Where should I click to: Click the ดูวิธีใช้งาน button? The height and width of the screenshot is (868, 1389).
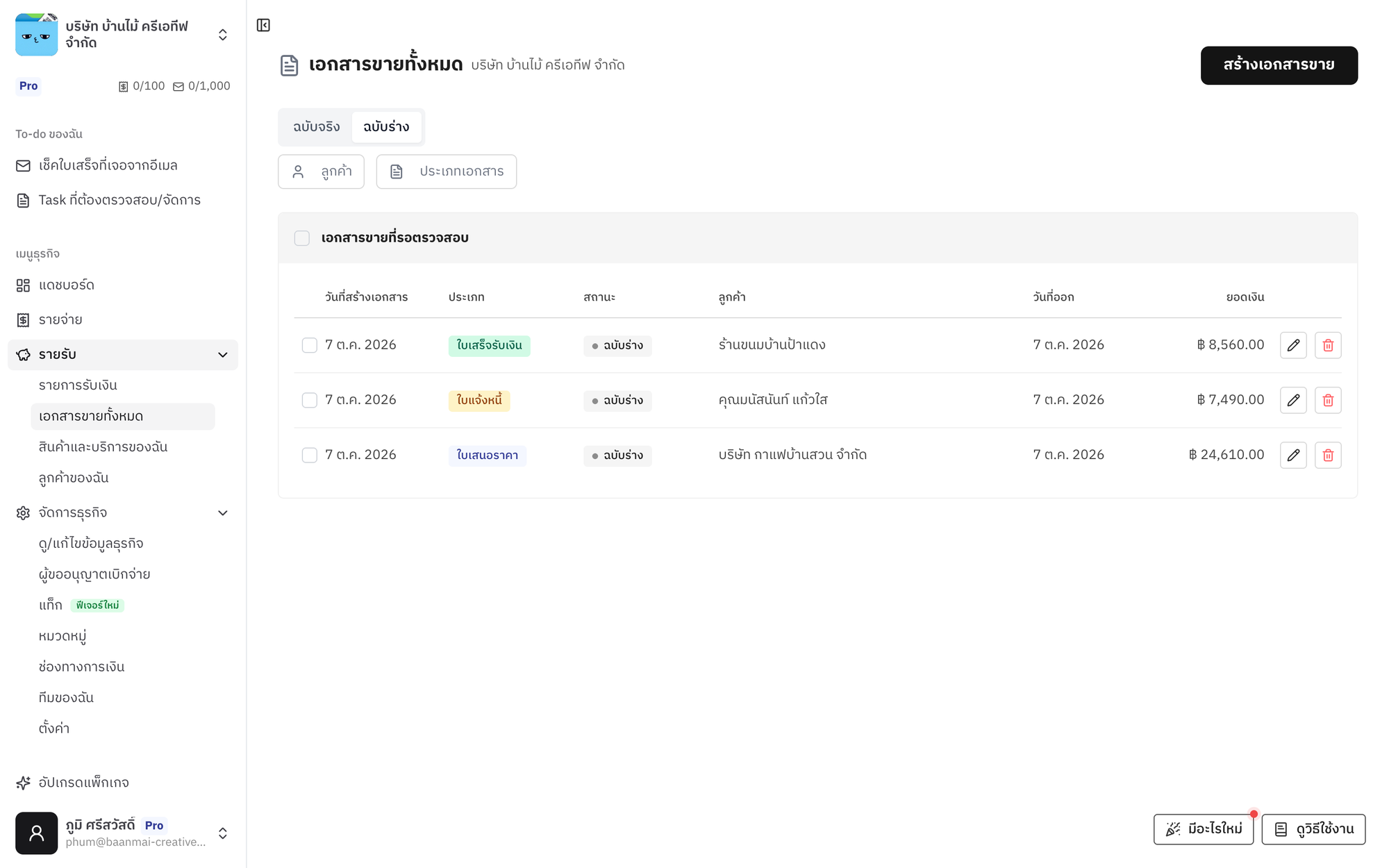(x=1314, y=829)
